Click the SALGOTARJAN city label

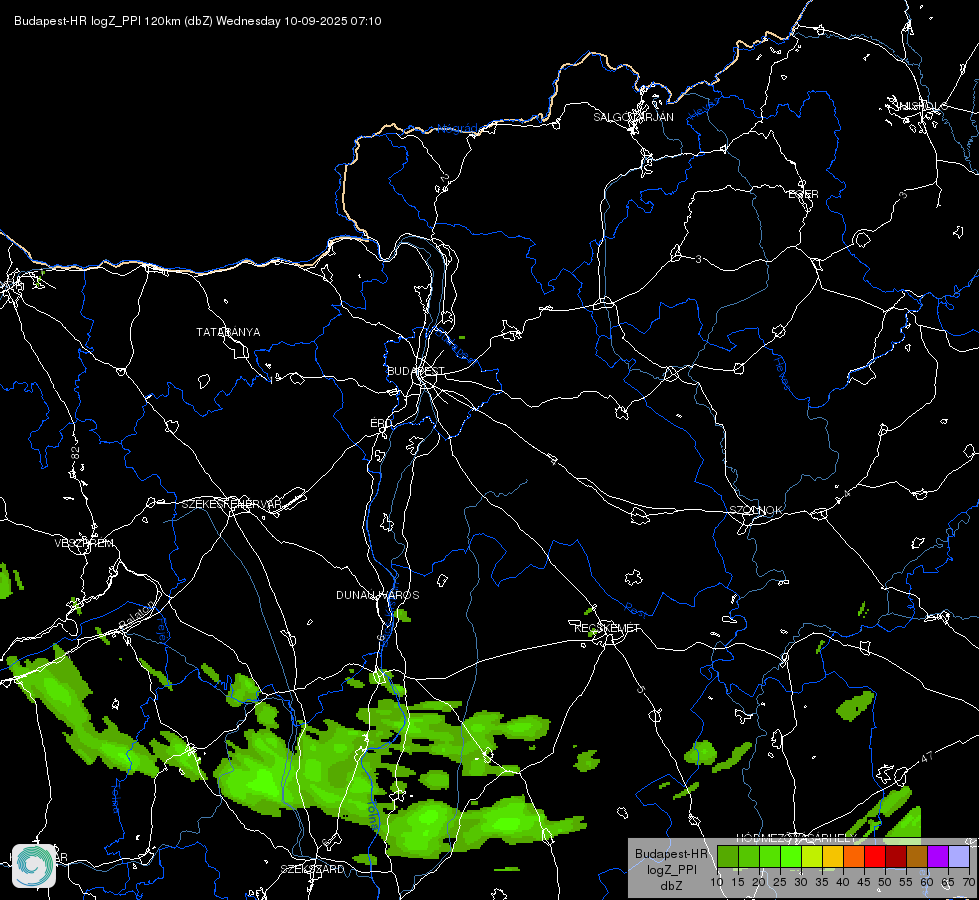point(633,117)
